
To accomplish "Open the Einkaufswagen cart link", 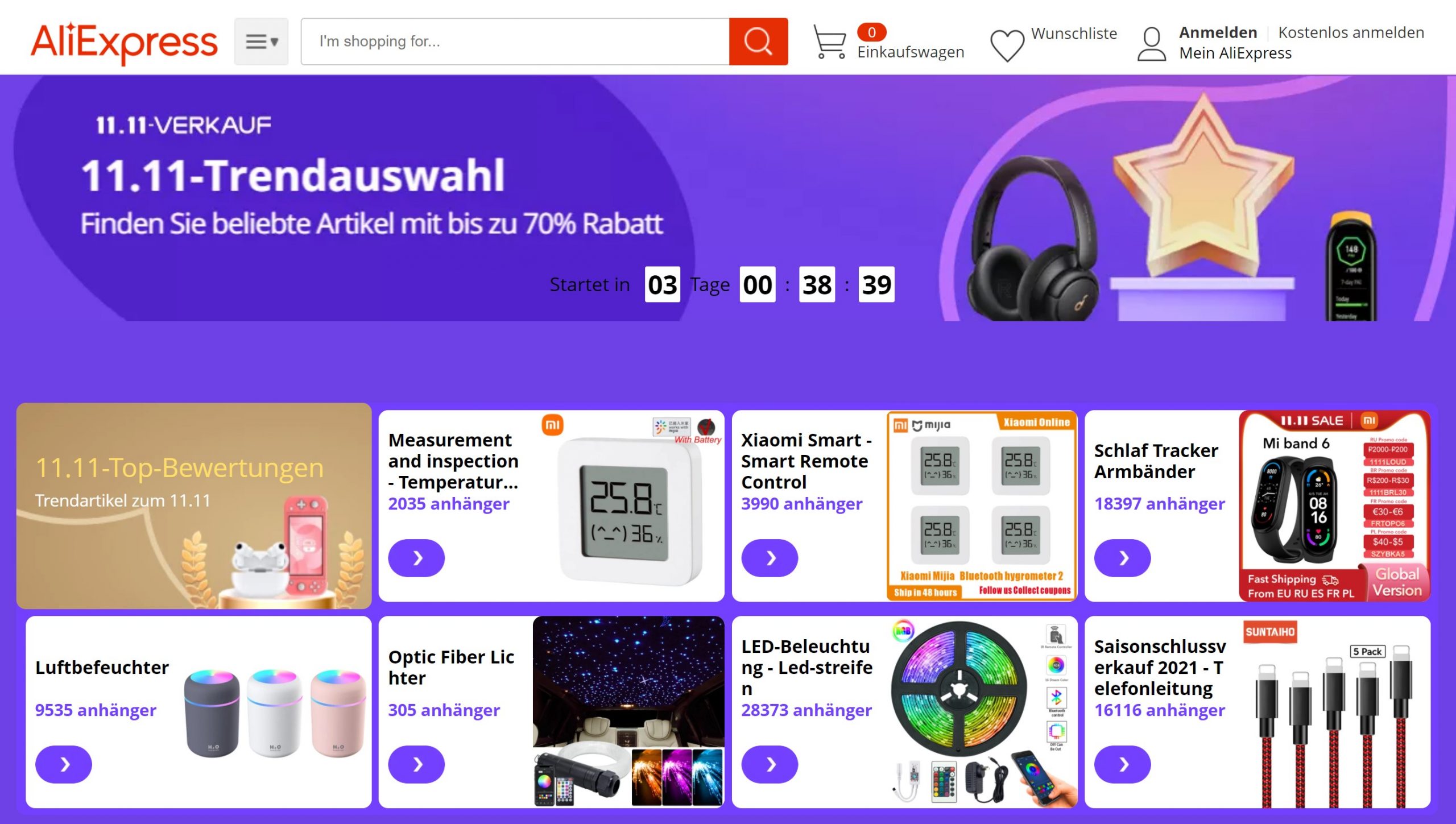I will coord(911,52).
